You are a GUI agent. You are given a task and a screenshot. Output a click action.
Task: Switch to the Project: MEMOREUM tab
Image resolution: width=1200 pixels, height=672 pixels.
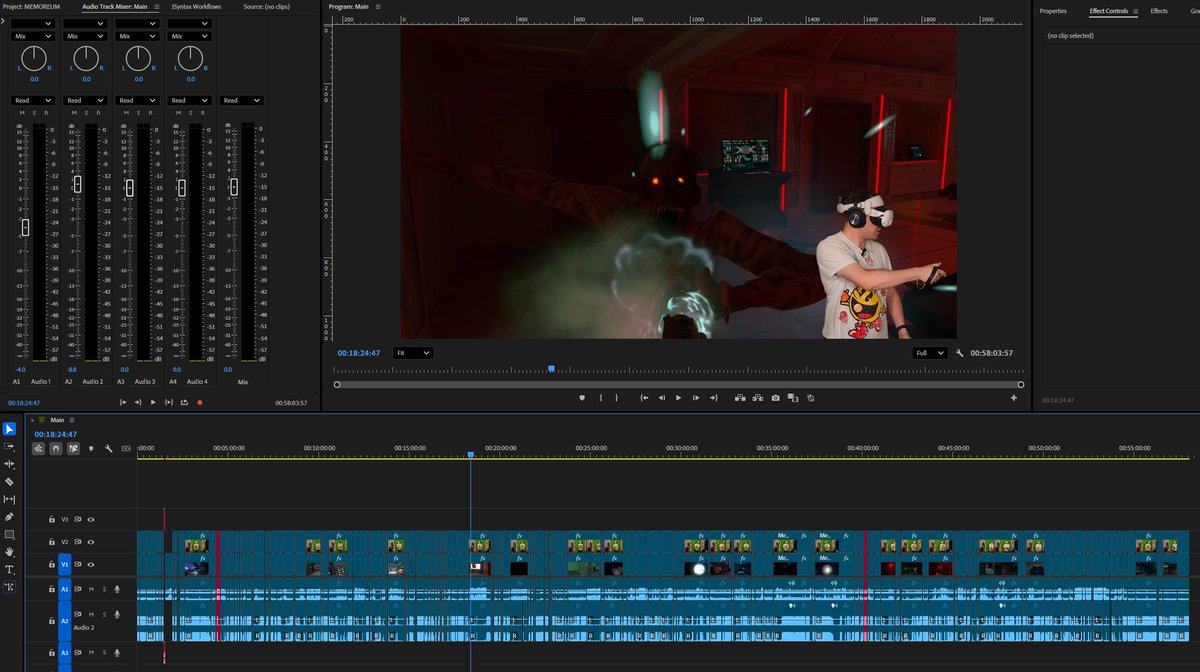tap(33, 8)
